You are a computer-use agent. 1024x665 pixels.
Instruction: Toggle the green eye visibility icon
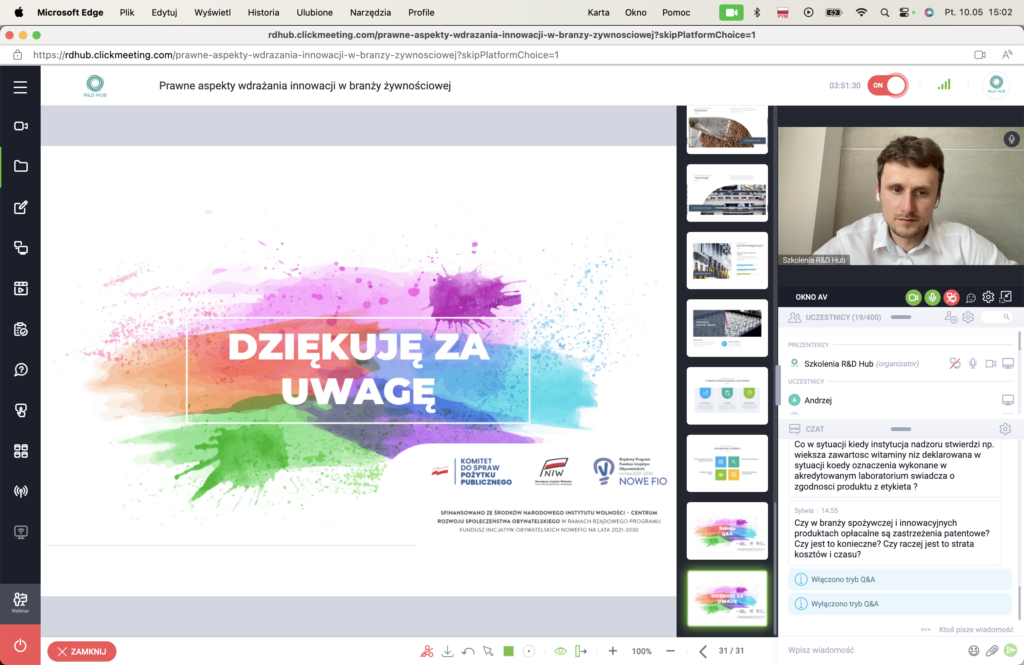(x=561, y=651)
